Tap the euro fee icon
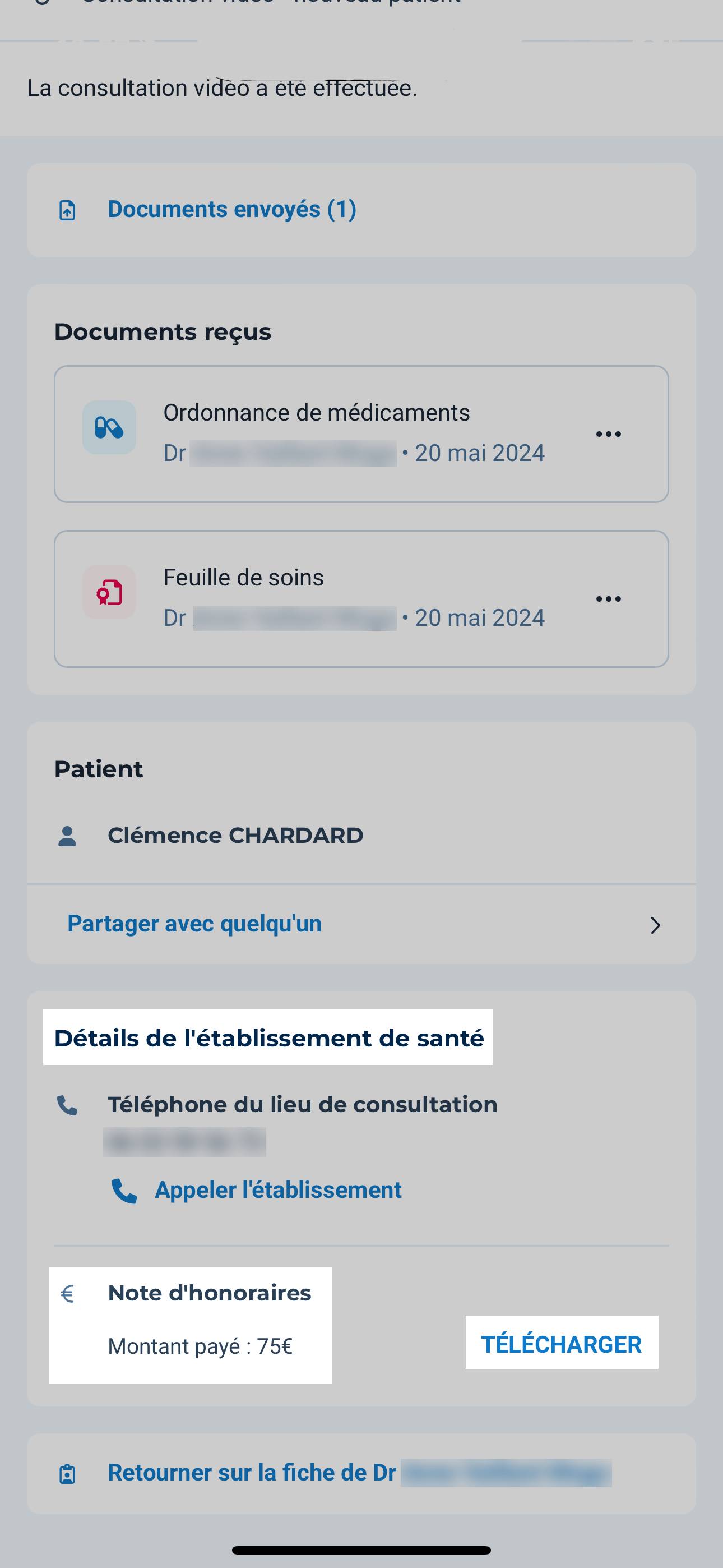 (68, 1293)
